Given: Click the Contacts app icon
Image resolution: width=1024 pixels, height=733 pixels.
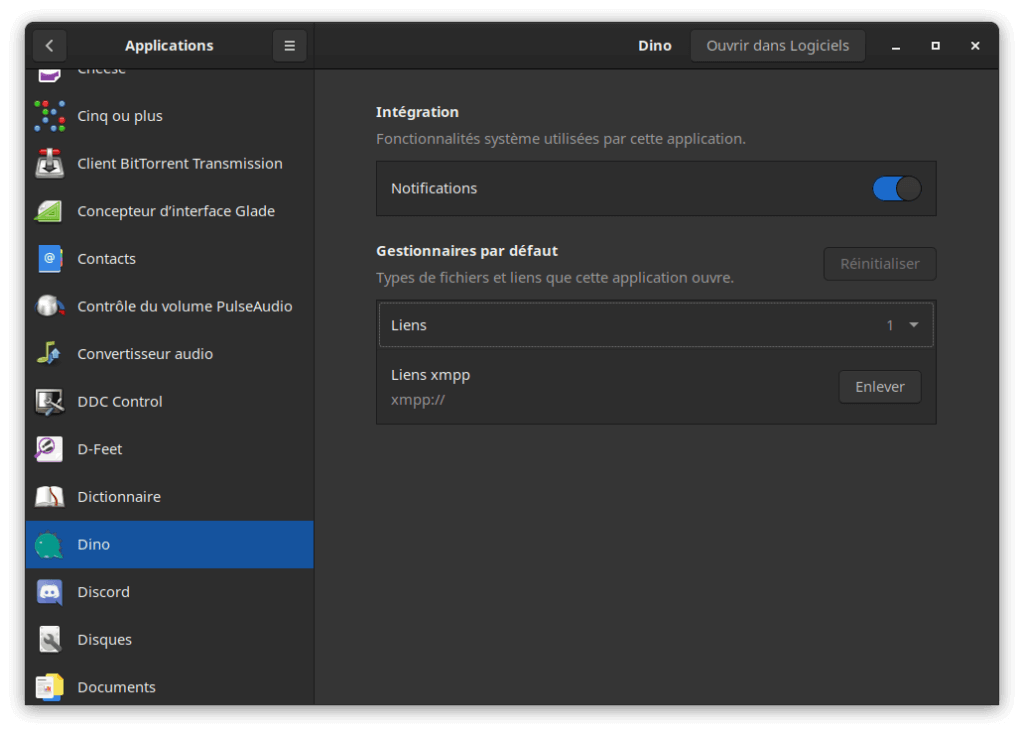Looking at the screenshot, I should tap(50, 259).
